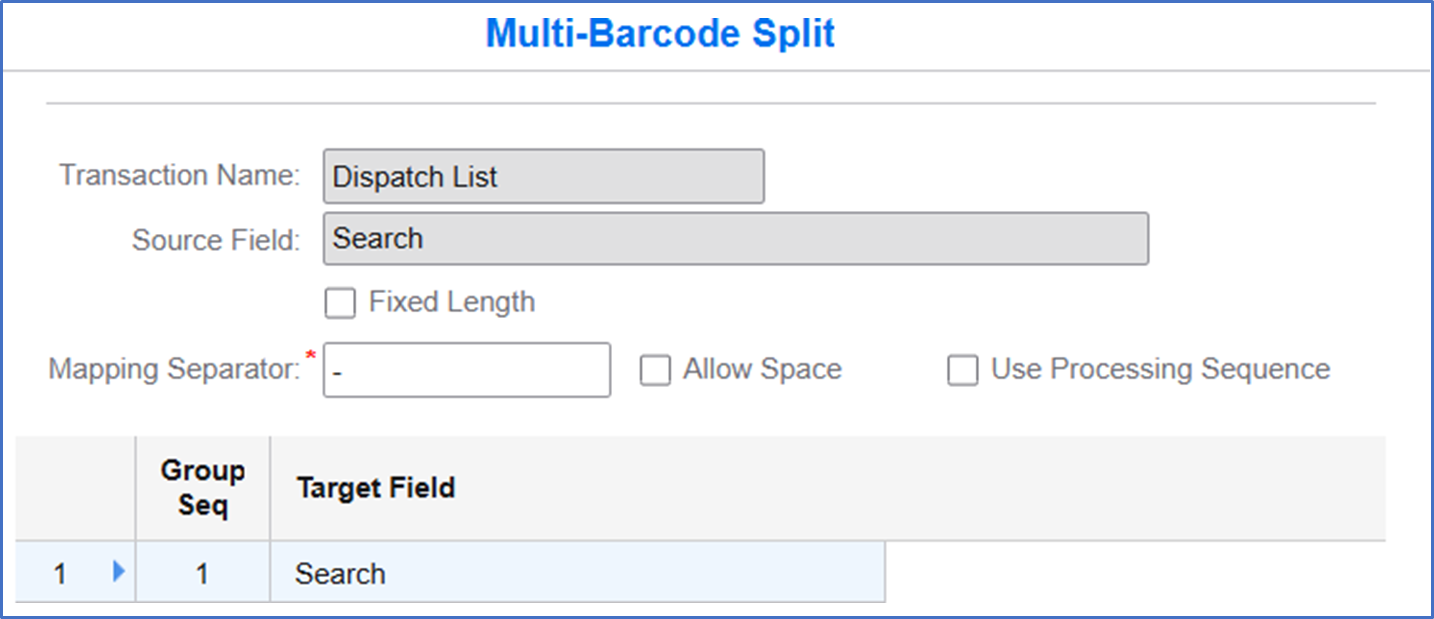
Task: Enable the Fixed Length option
Action: point(340,302)
